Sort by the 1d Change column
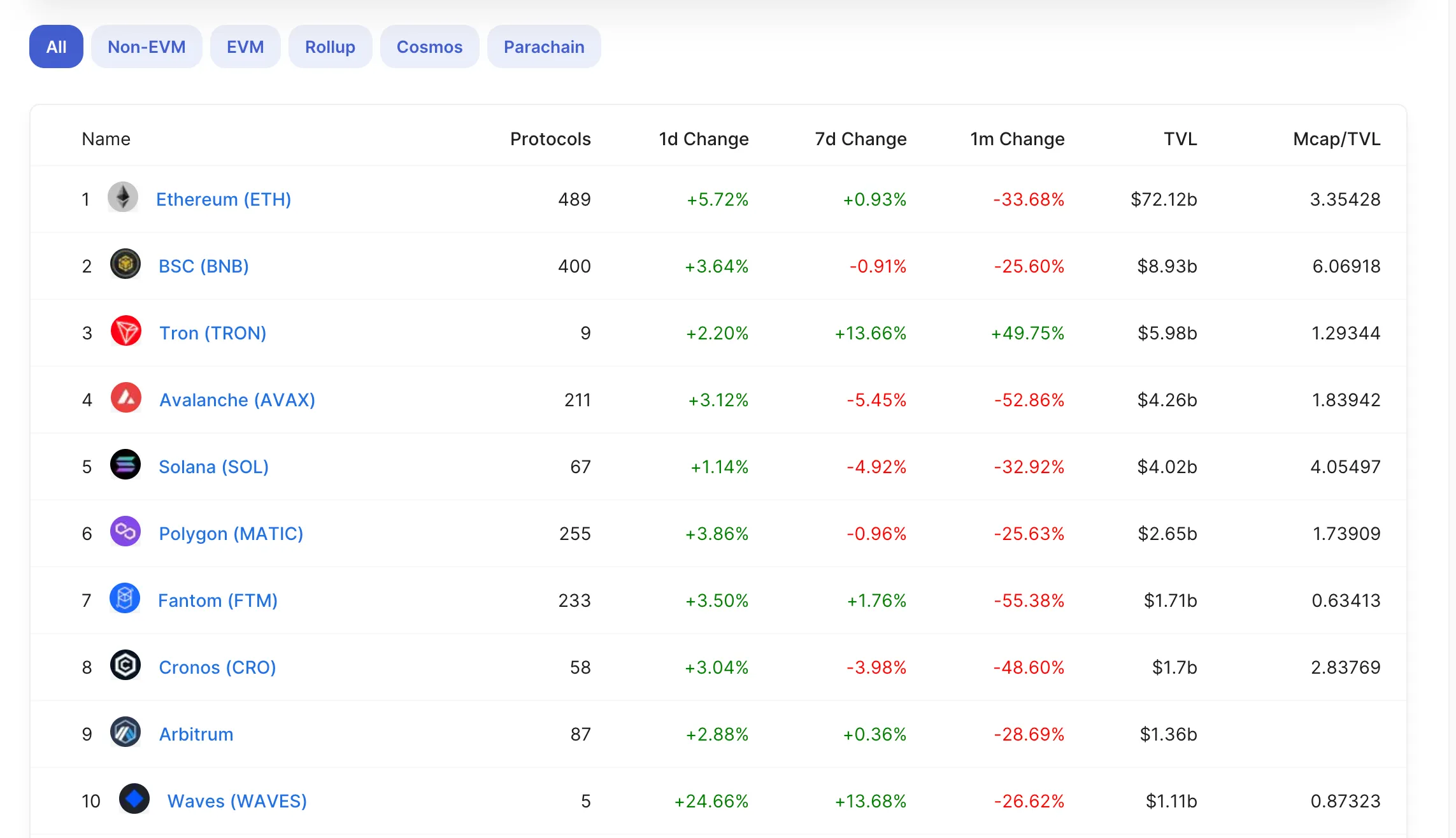Image resolution: width=1456 pixels, height=838 pixels. click(x=704, y=139)
